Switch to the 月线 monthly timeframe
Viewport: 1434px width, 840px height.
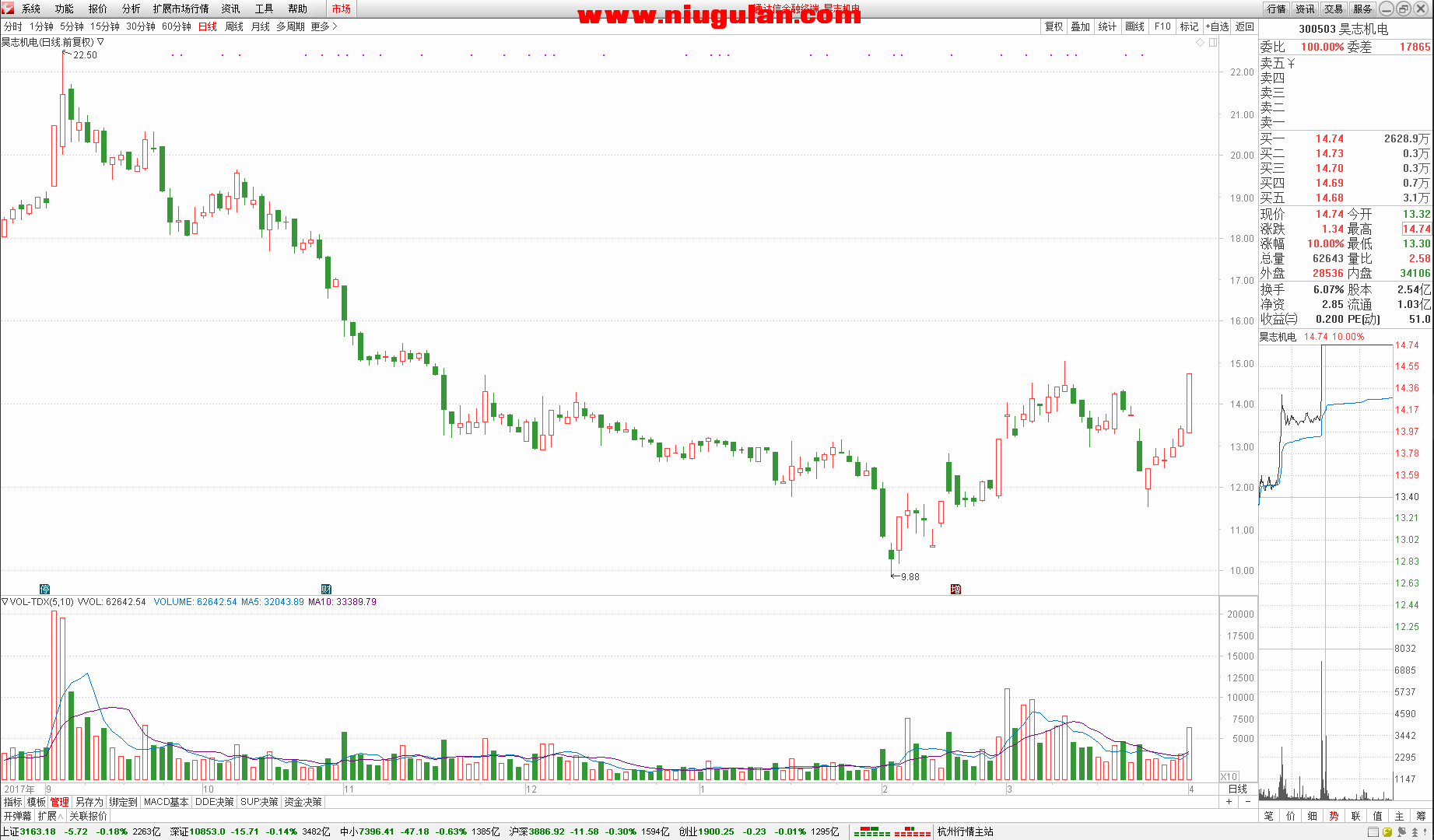pyautogui.click(x=261, y=26)
